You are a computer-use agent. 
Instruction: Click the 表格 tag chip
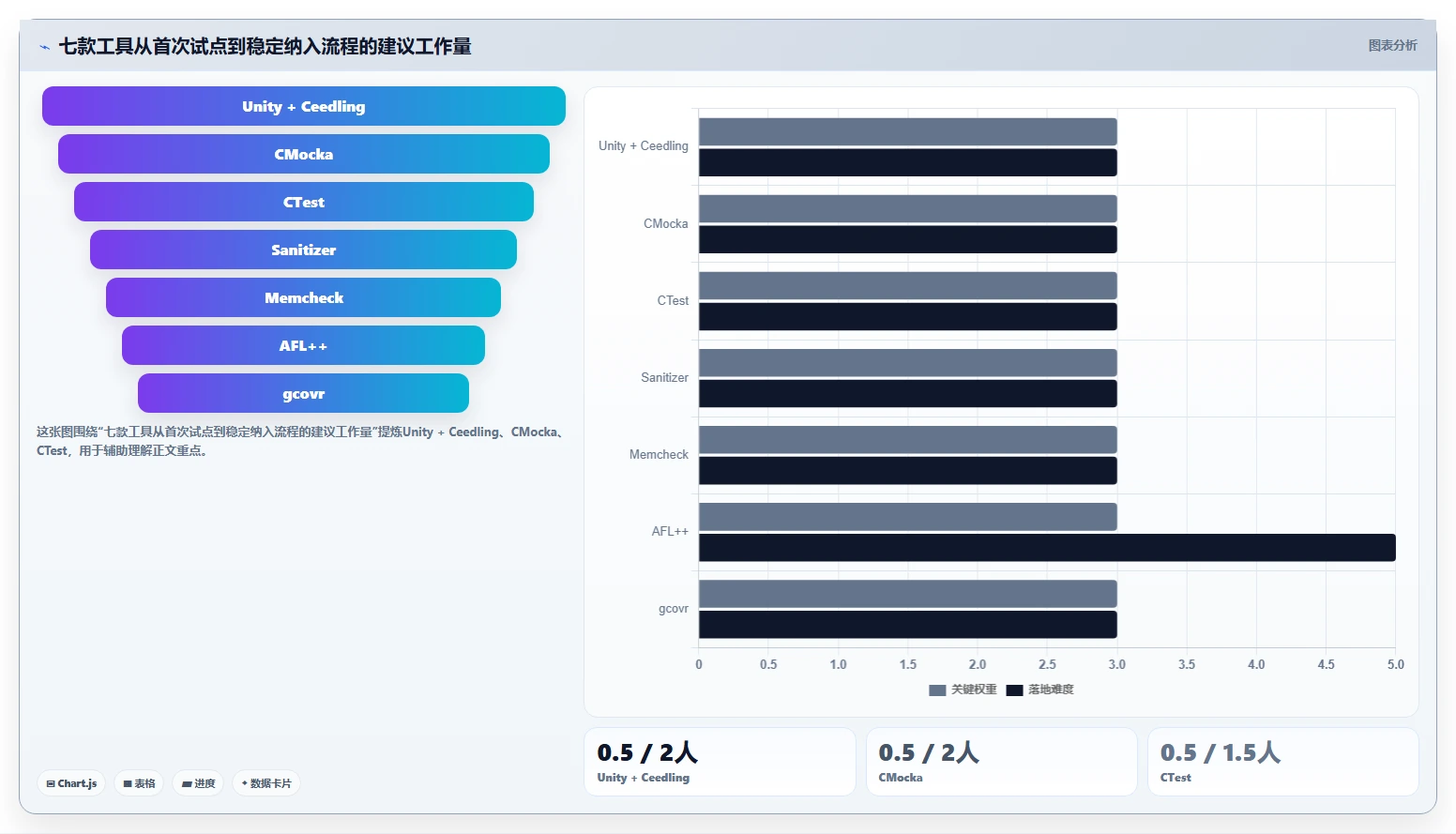(x=140, y=783)
